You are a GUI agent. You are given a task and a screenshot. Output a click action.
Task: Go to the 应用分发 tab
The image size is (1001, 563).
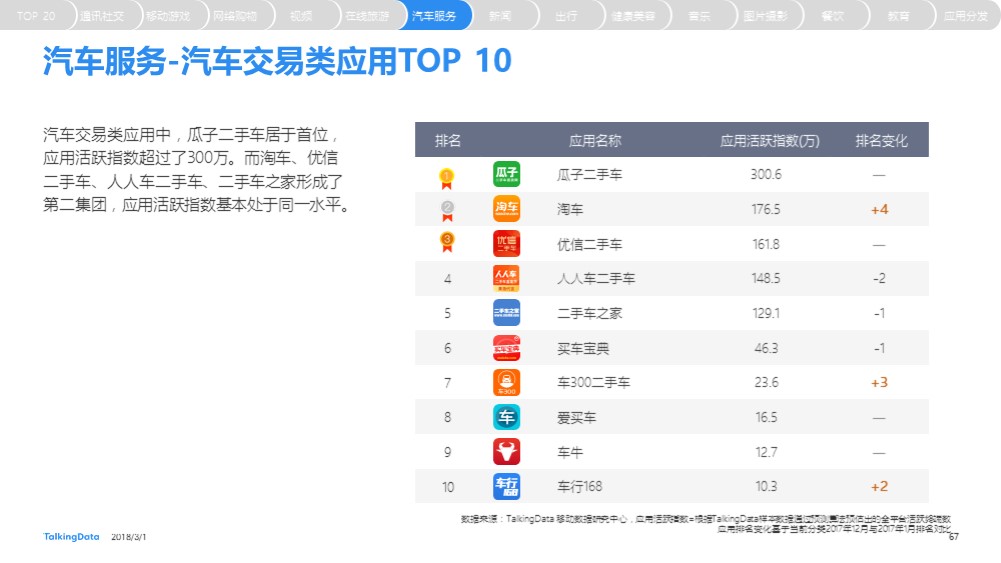tap(965, 15)
